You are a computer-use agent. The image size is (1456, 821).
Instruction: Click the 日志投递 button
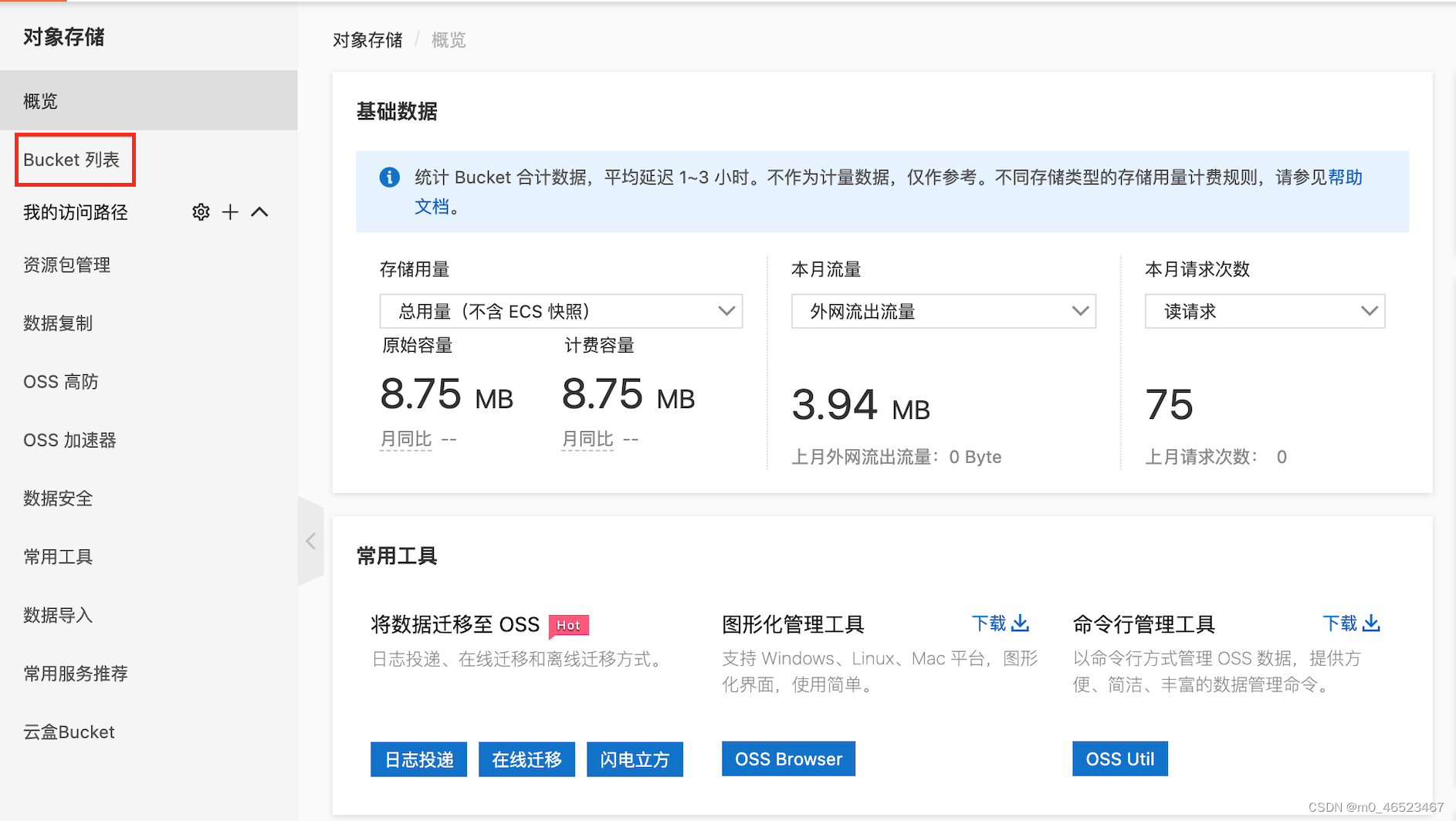(x=418, y=759)
